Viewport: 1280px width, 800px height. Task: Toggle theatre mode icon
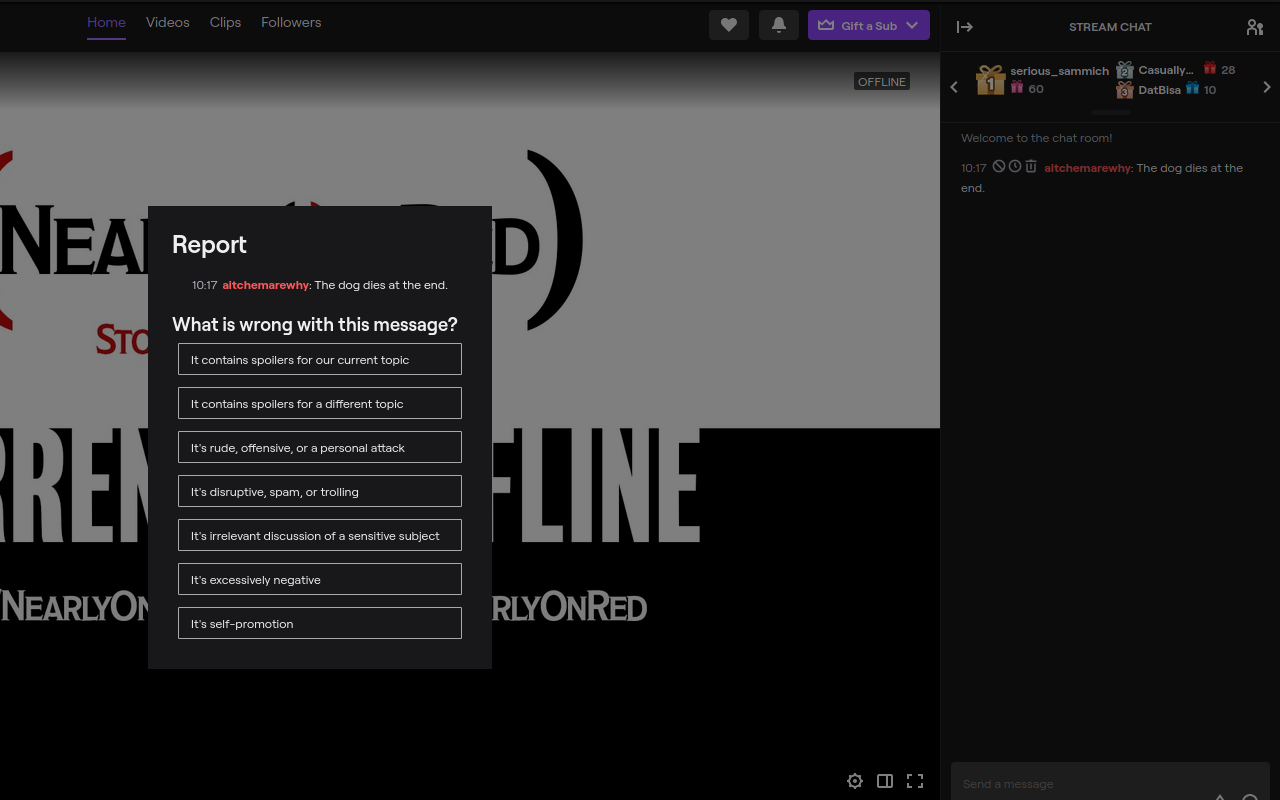click(x=885, y=781)
